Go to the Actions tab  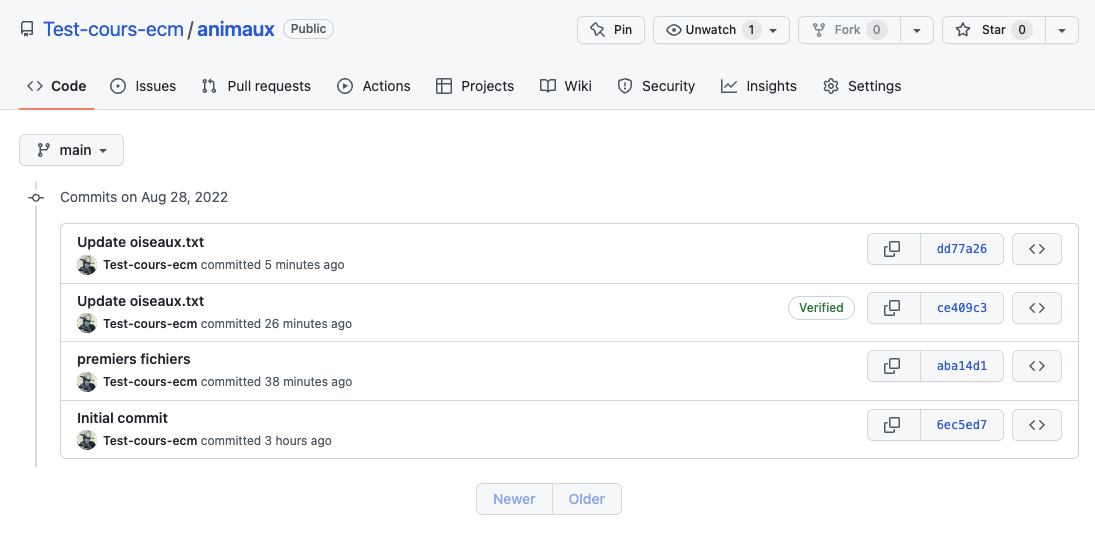click(x=374, y=86)
